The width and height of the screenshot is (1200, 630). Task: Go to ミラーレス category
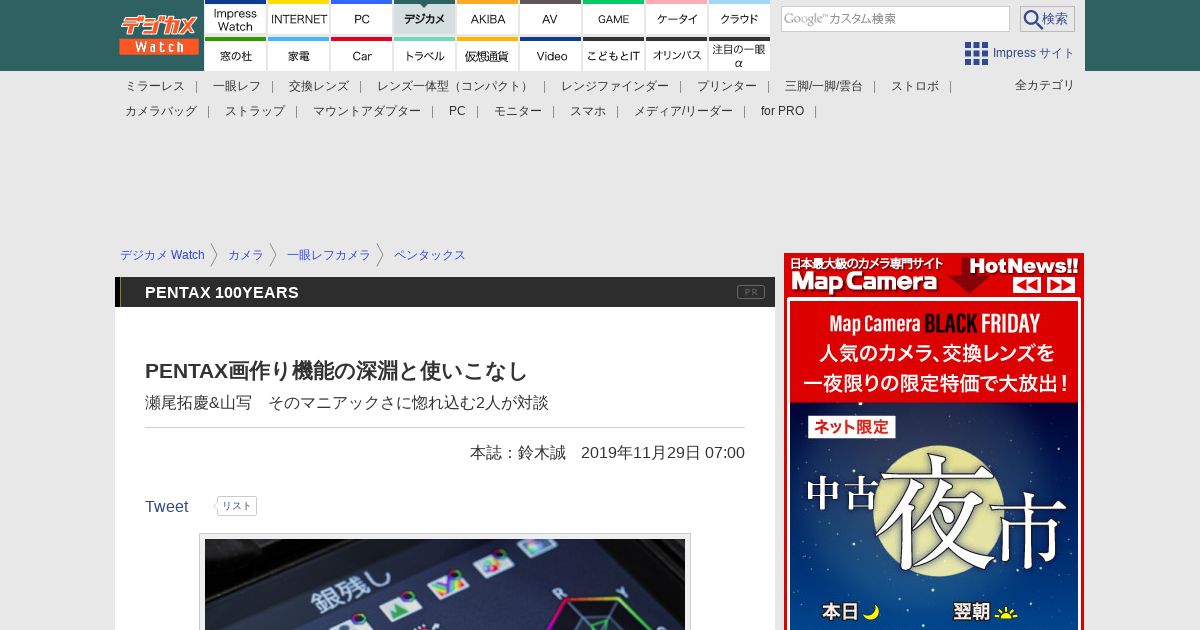point(155,86)
